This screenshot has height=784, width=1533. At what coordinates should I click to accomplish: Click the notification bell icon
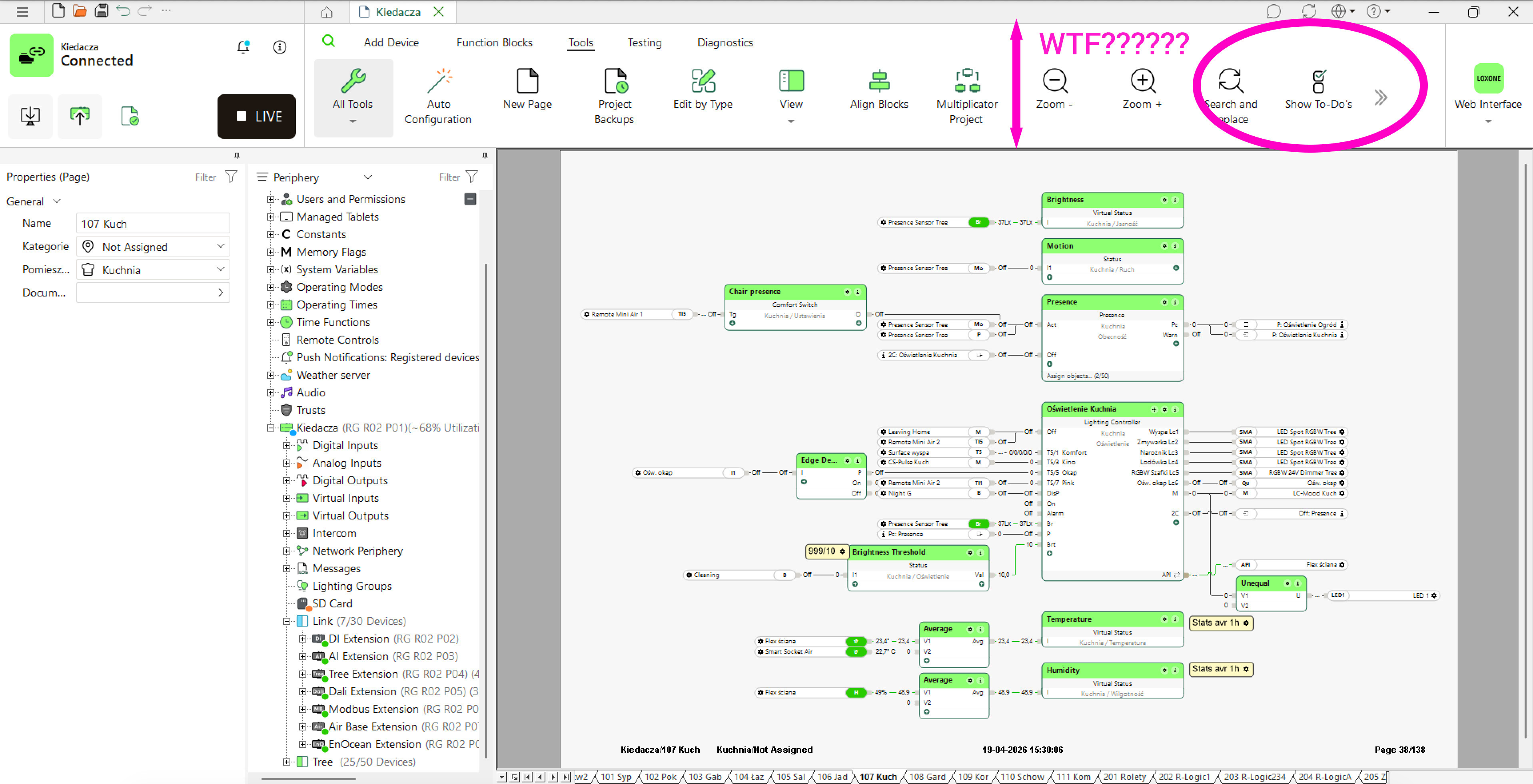coord(243,47)
